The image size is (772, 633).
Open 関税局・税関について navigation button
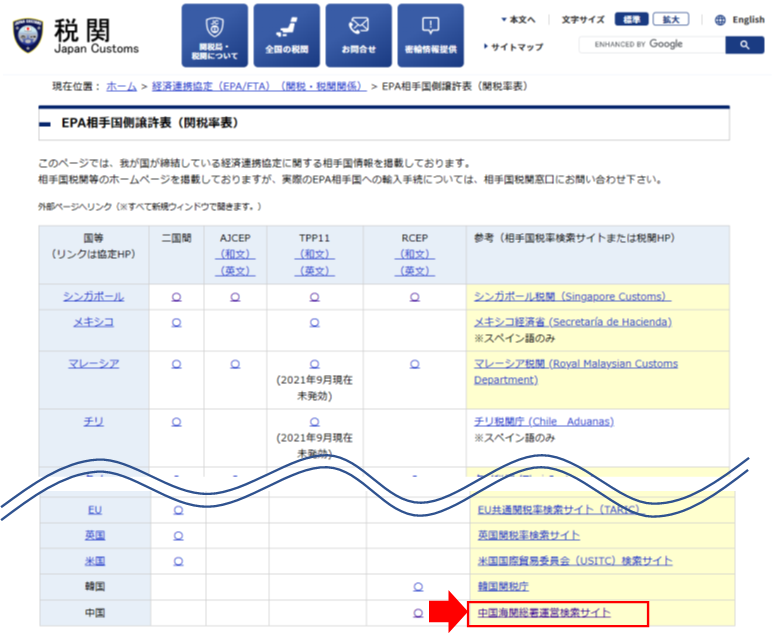pos(215,35)
